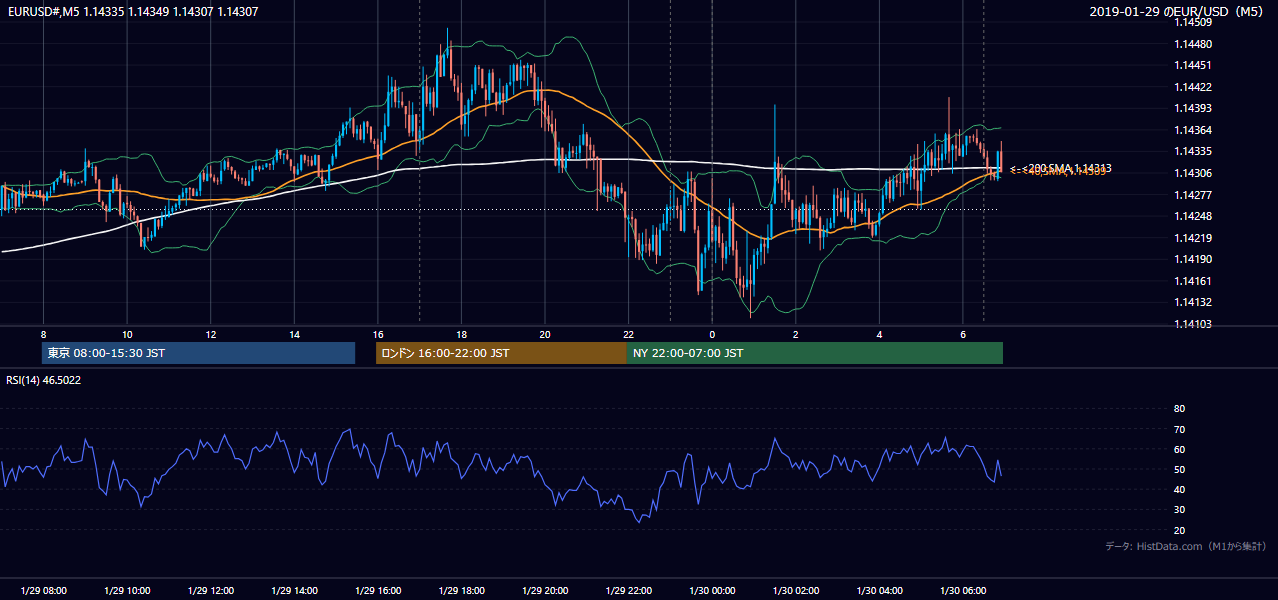Select hour tick 22 under price chart
This screenshot has height=600, width=1278.
(629, 334)
